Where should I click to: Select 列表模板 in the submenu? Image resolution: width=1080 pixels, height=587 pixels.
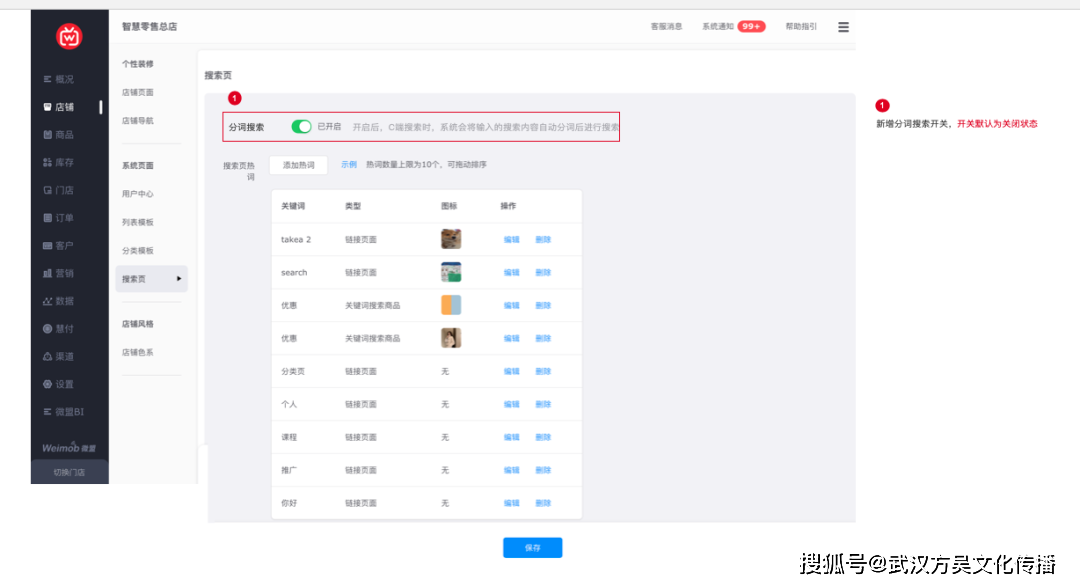(138, 222)
